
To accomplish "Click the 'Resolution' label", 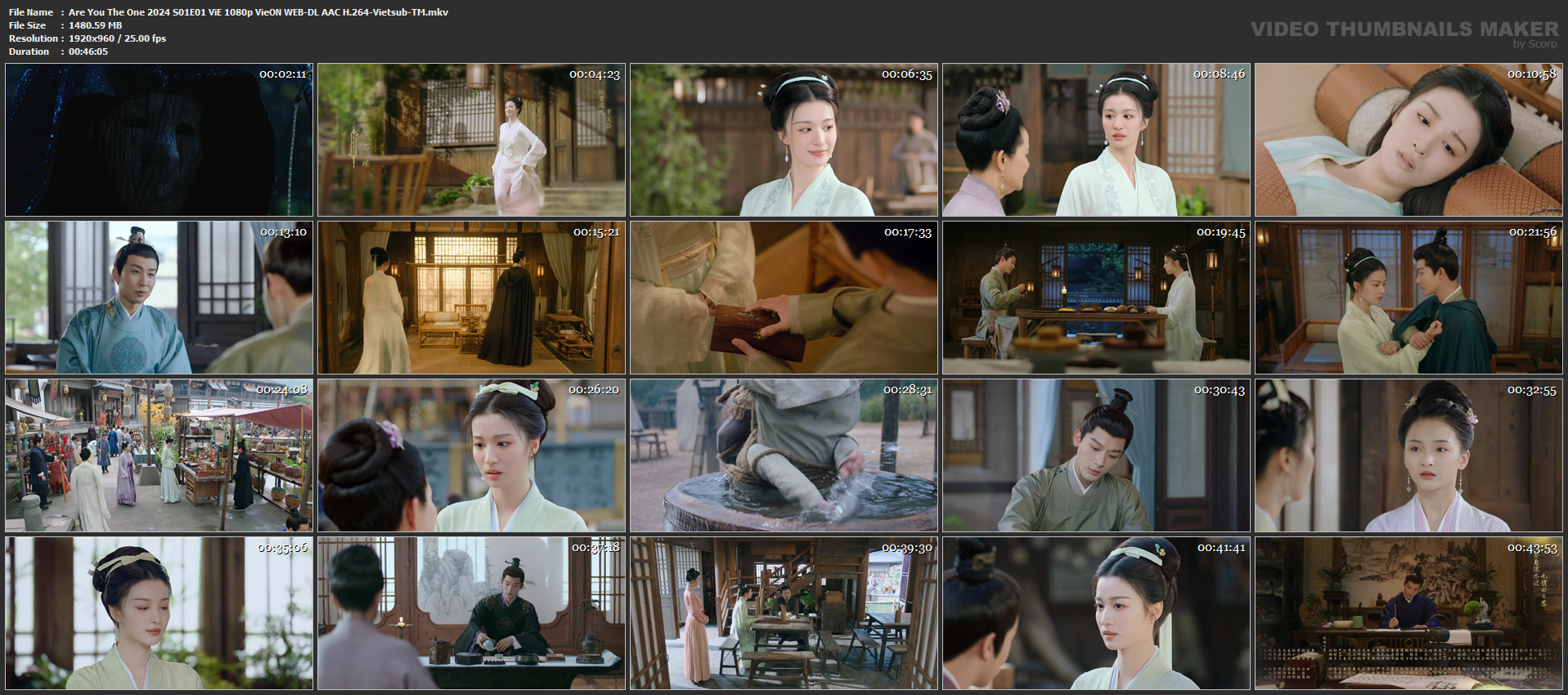I will tap(34, 38).
